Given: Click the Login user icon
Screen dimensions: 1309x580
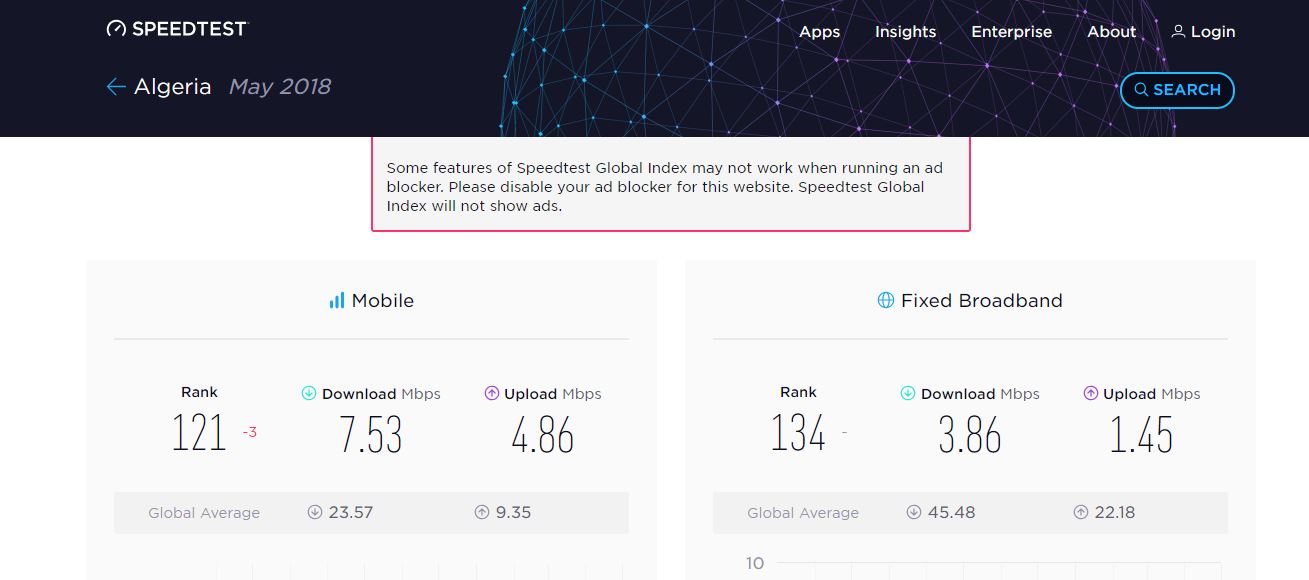Looking at the screenshot, I should click(x=1178, y=32).
